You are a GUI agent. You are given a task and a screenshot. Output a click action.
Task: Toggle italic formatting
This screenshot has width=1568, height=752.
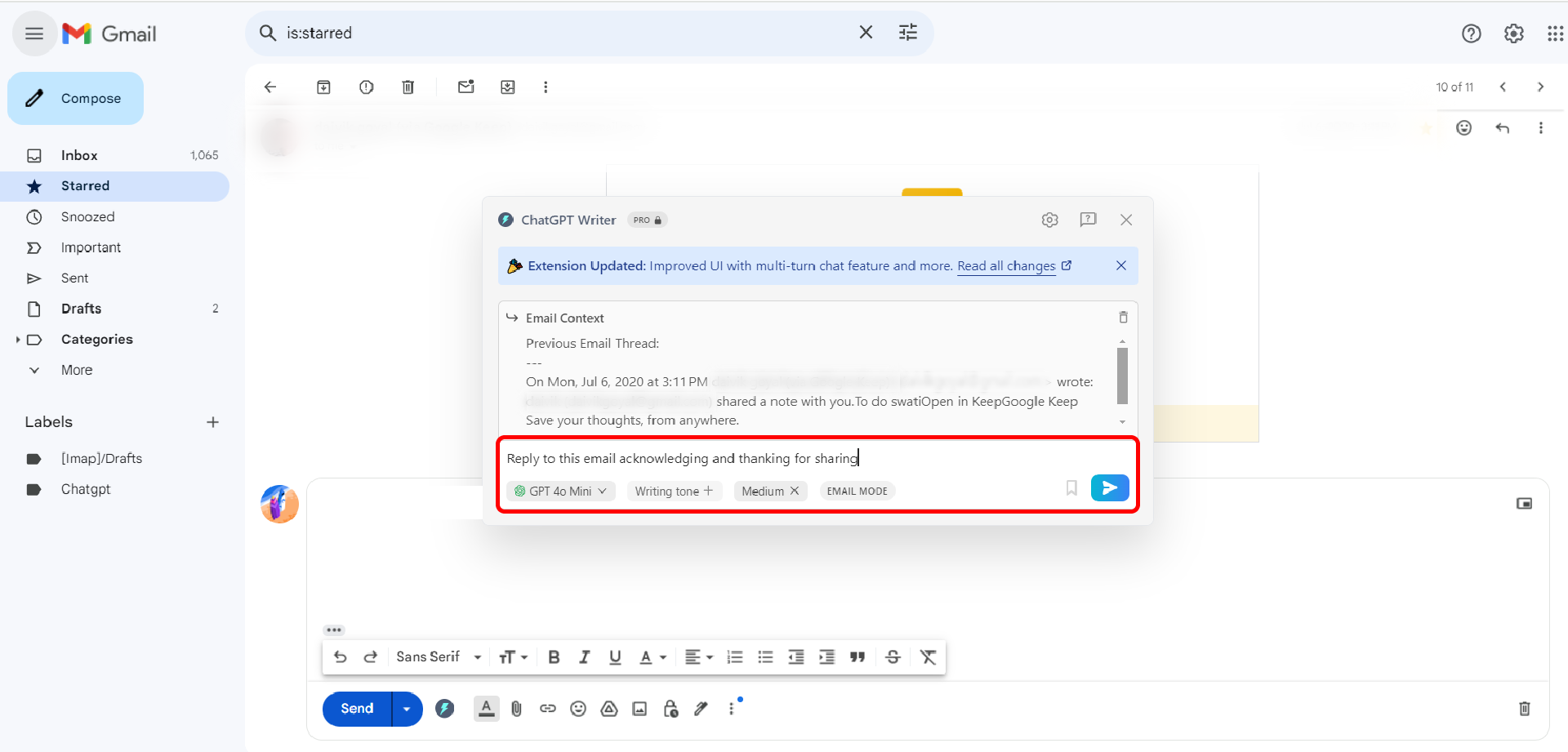click(x=585, y=657)
